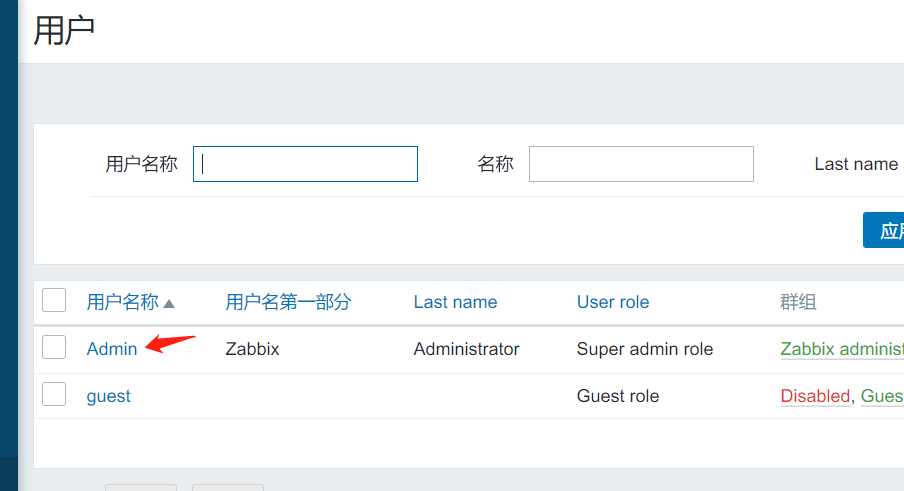The image size is (904, 491).
Task: Open the guest user link
Action: coord(108,396)
